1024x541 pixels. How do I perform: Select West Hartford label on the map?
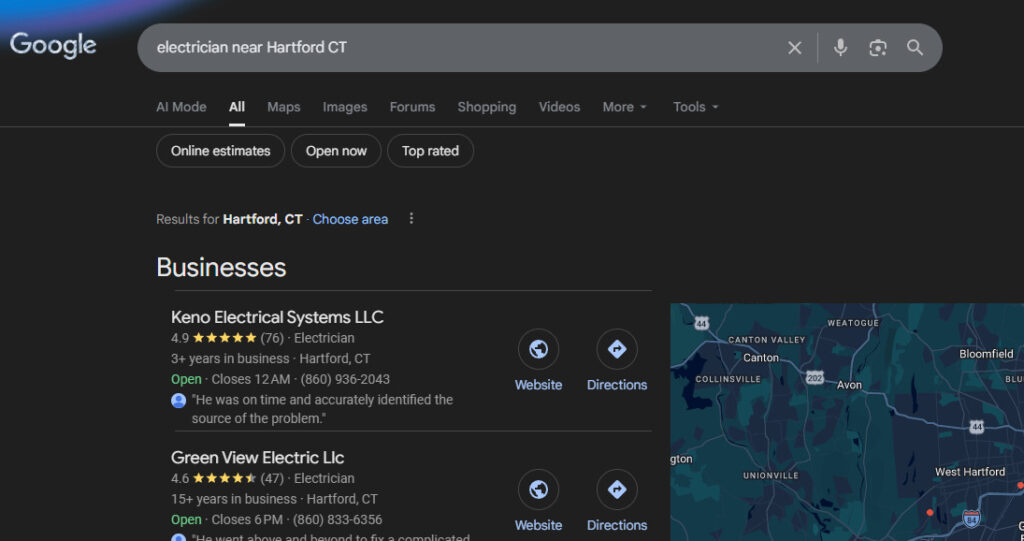point(970,472)
